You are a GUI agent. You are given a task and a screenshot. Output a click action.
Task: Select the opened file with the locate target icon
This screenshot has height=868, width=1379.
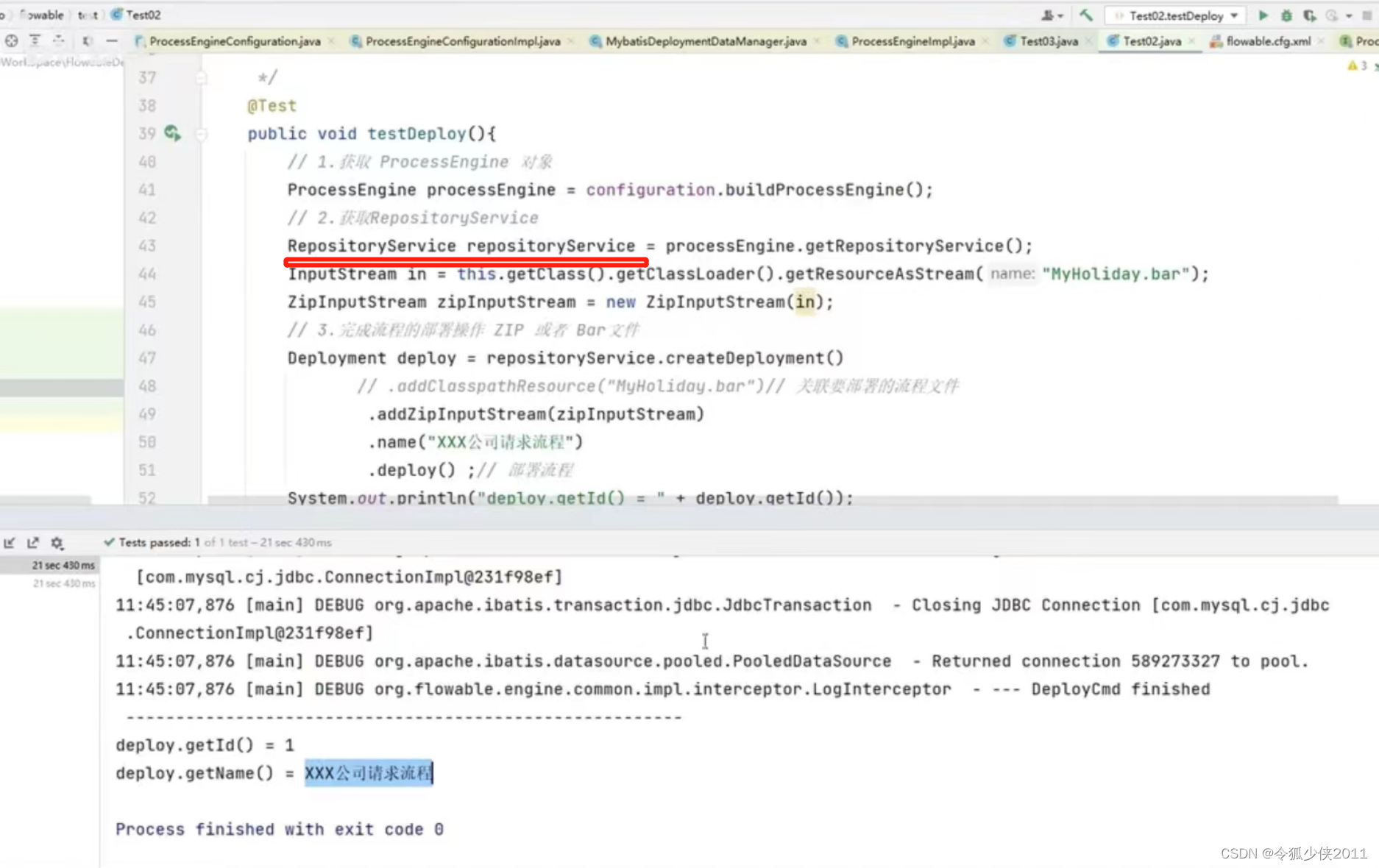(11, 41)
